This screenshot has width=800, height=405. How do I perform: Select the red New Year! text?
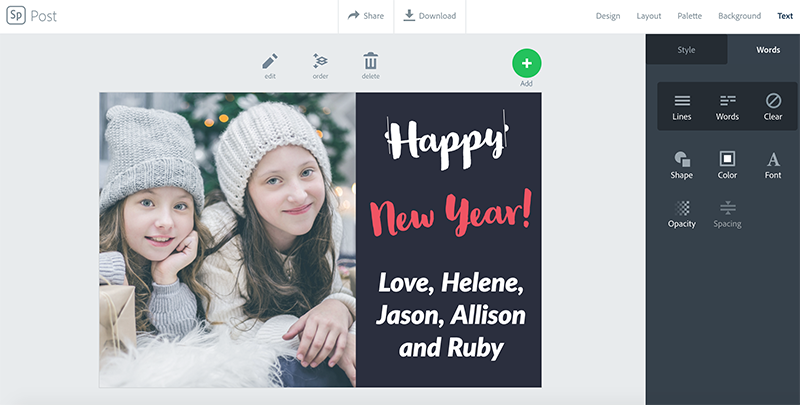coord(451,214)
